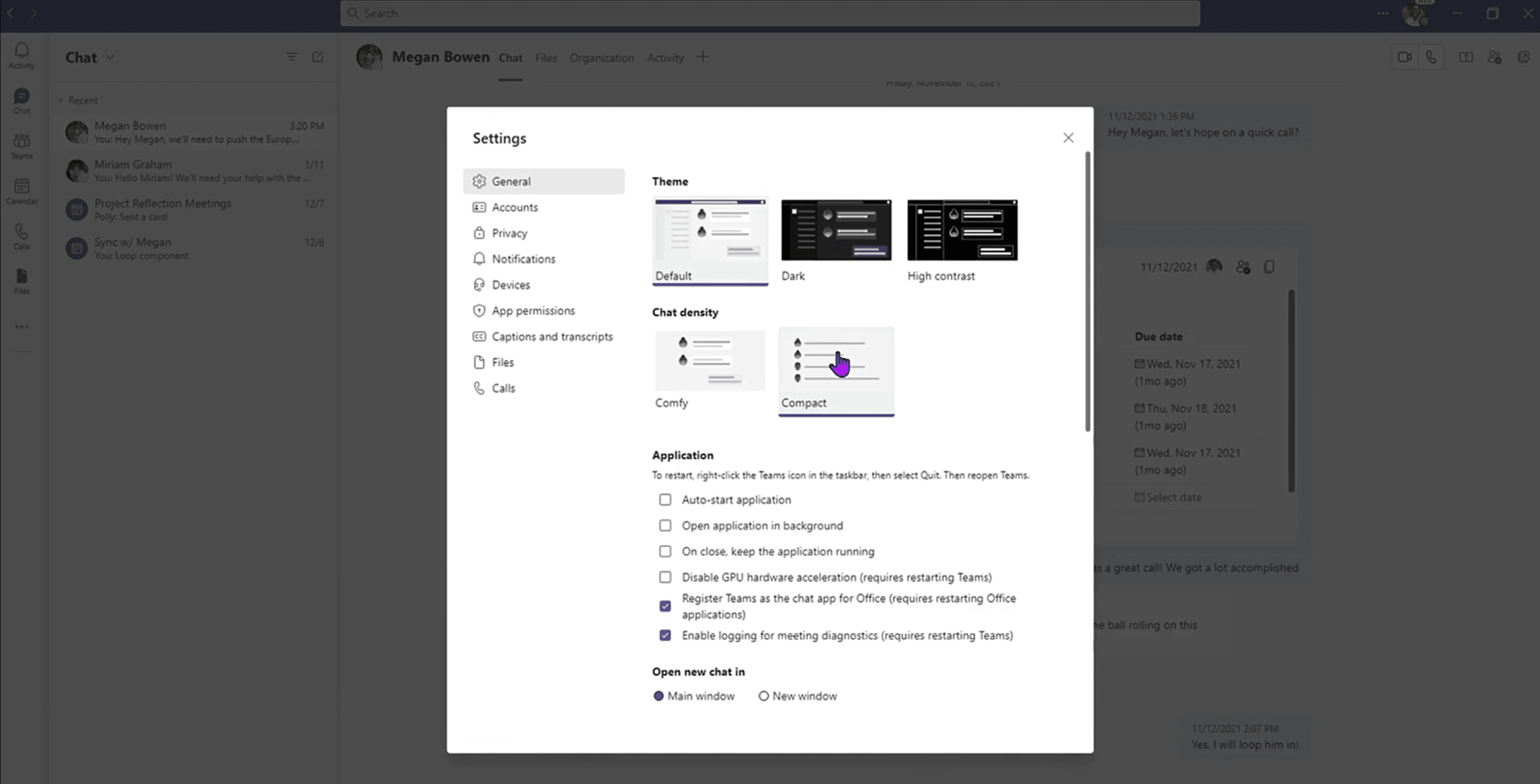Screen dimensions: 1540x784
Task: Enable Auto-start application checkbox
Action: [x=665, y=500]
